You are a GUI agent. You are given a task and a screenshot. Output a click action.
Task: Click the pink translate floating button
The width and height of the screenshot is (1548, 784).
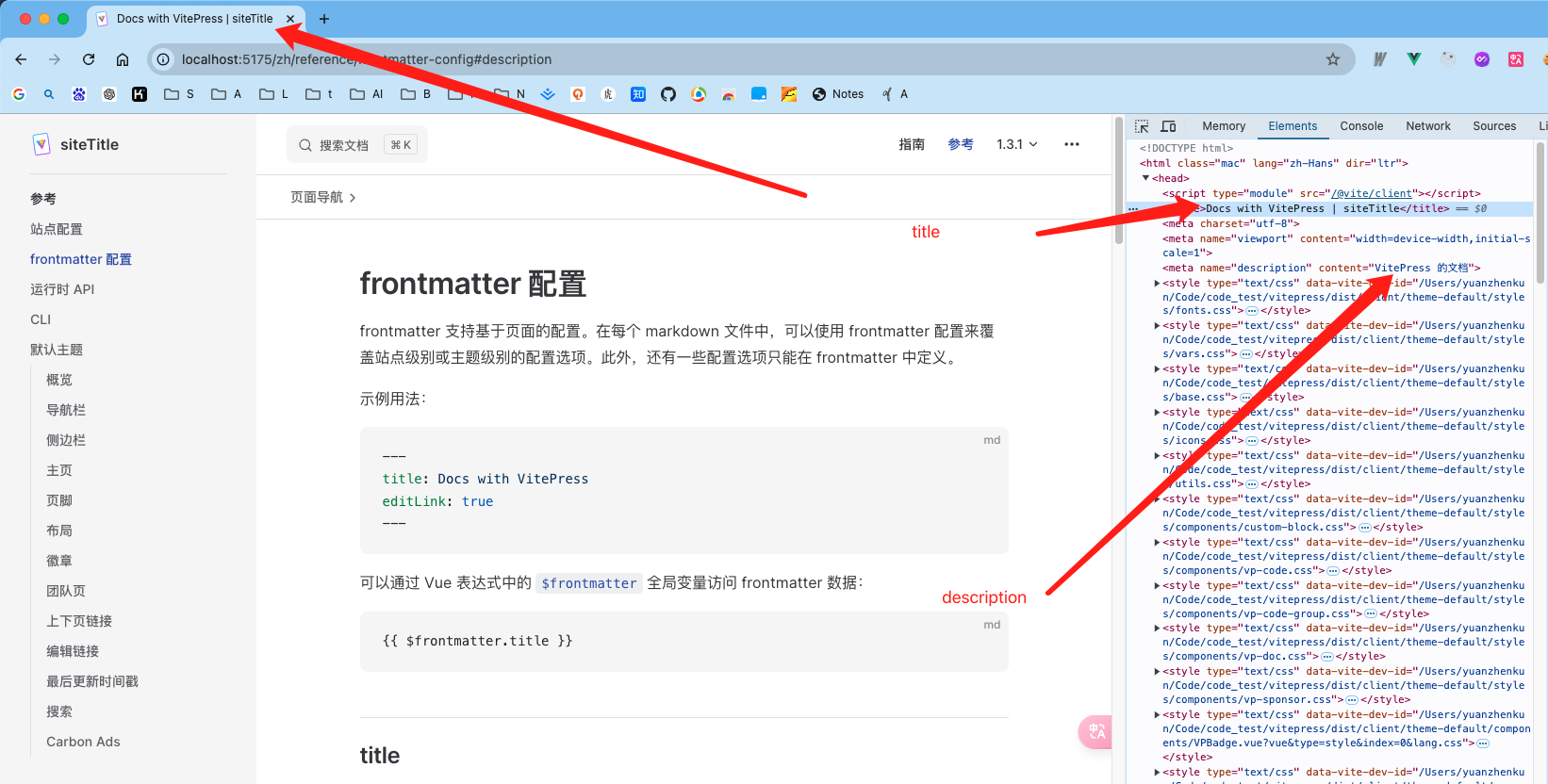pos(1095,731)
